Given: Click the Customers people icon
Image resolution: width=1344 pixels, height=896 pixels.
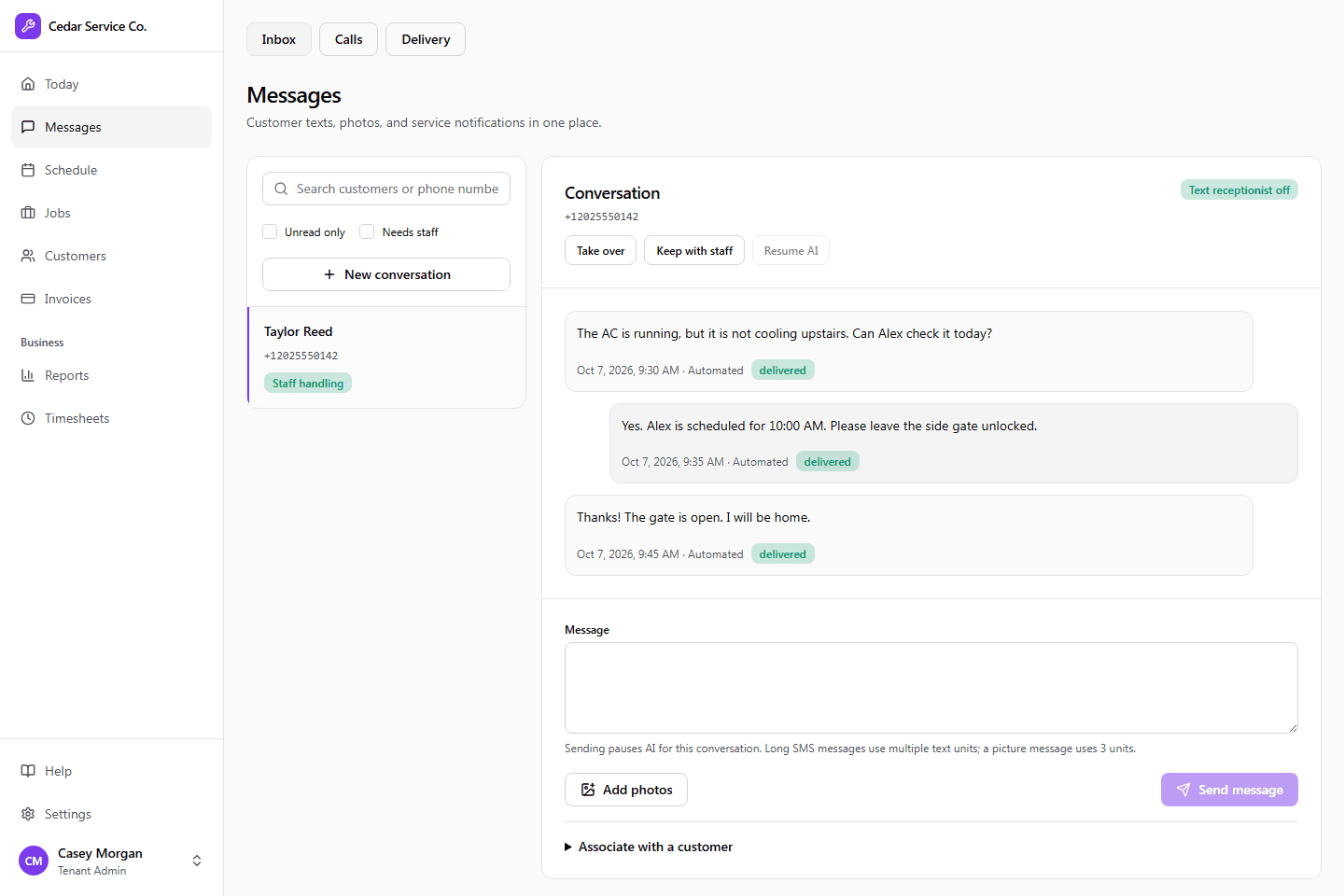Looking at the screenshot, I should [28, 256].
